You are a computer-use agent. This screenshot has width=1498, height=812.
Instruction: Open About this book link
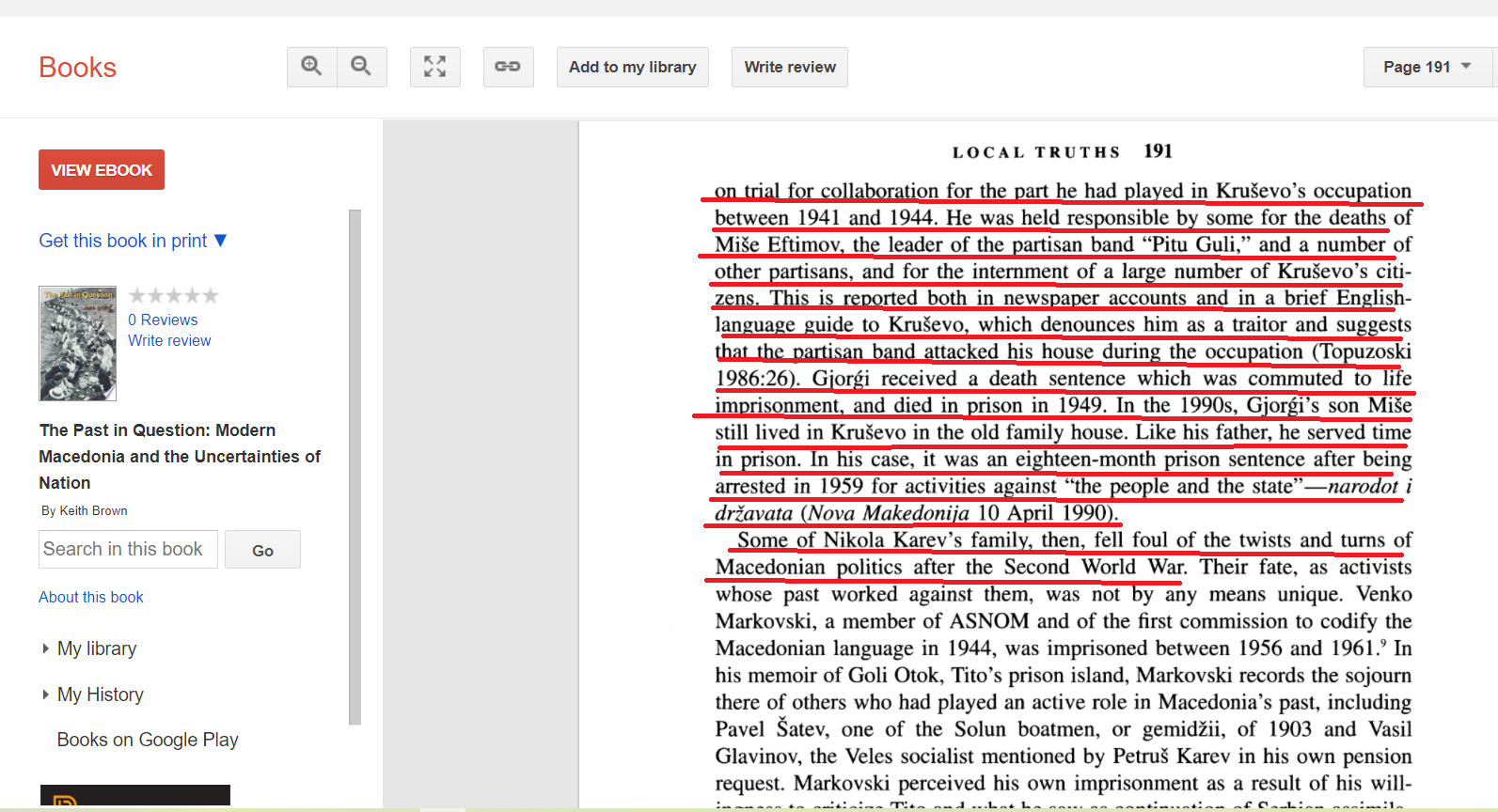coord(91,597)
